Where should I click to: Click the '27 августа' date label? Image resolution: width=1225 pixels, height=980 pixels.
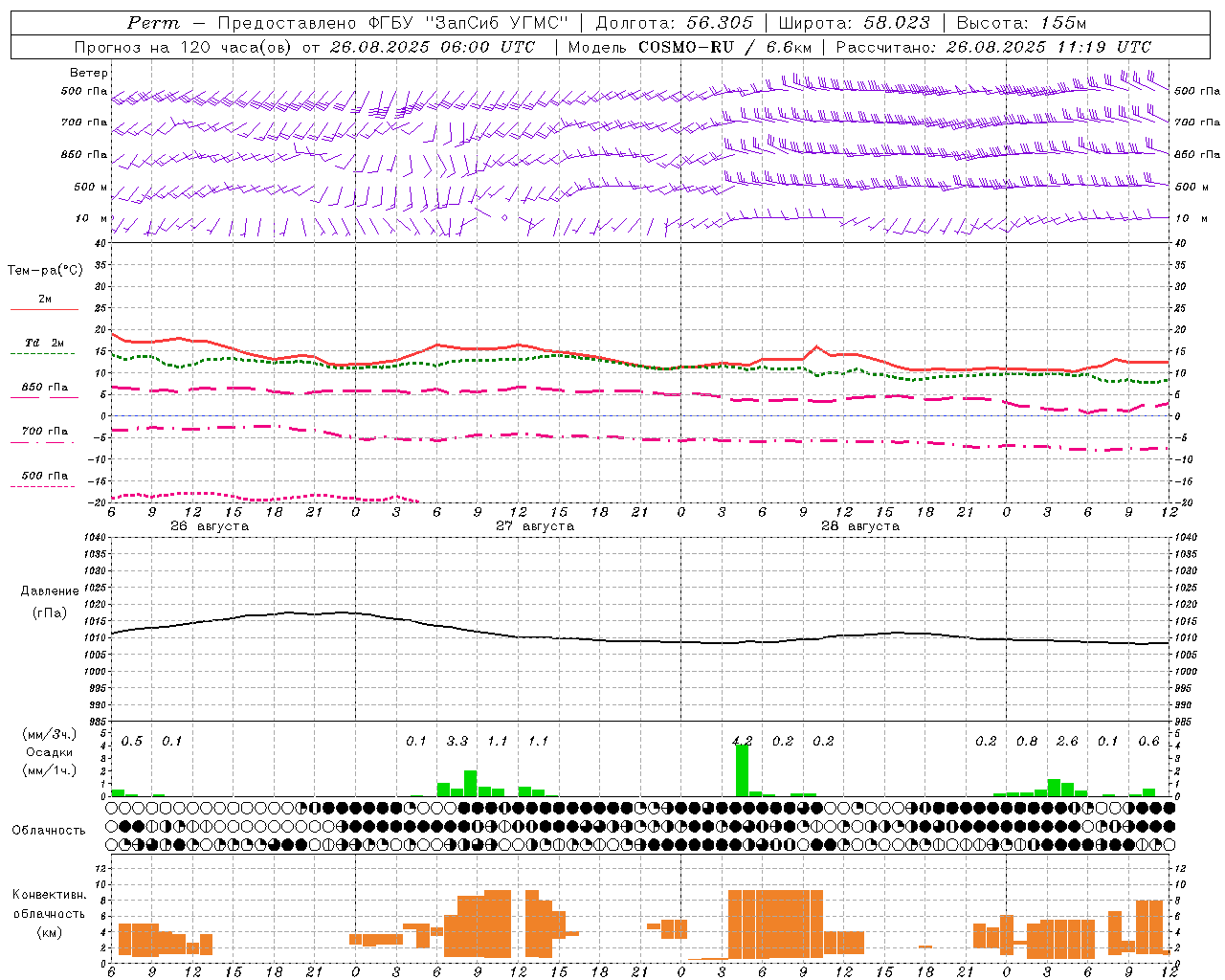[x=535, y=526]
